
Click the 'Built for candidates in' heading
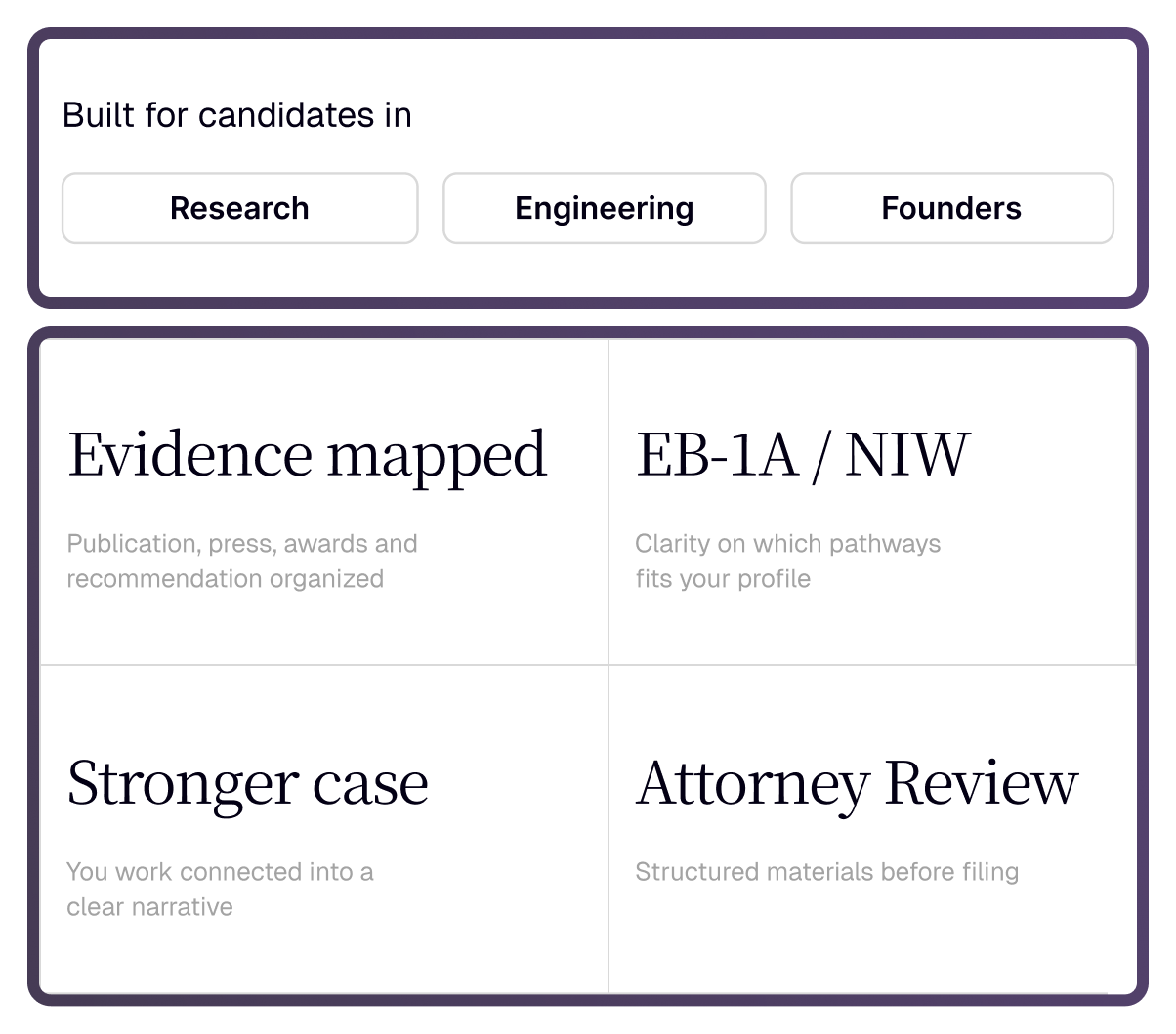click(x=236, y=115)
